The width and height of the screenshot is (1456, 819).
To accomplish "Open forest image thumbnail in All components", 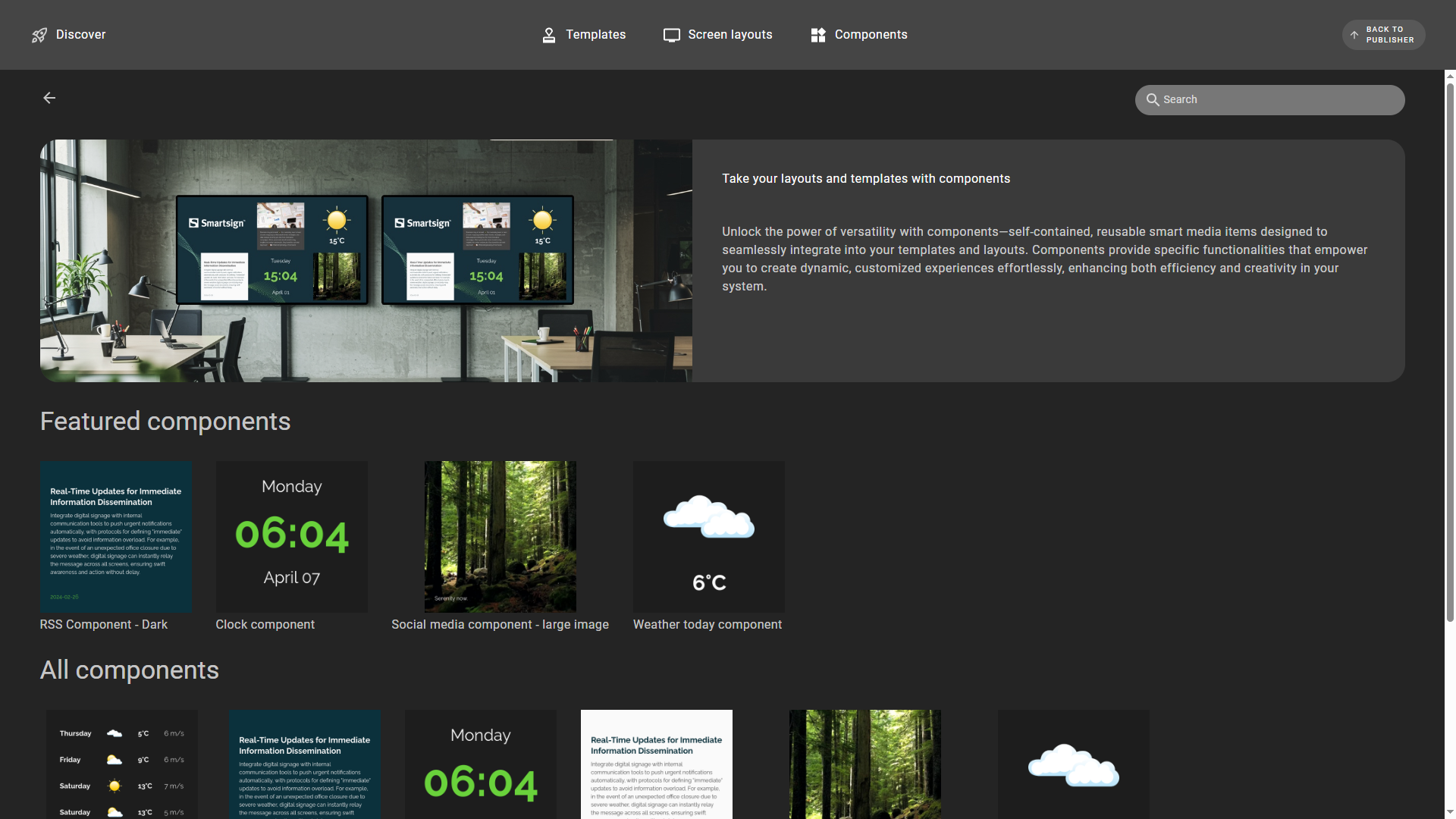I will [x=865, y=764].
